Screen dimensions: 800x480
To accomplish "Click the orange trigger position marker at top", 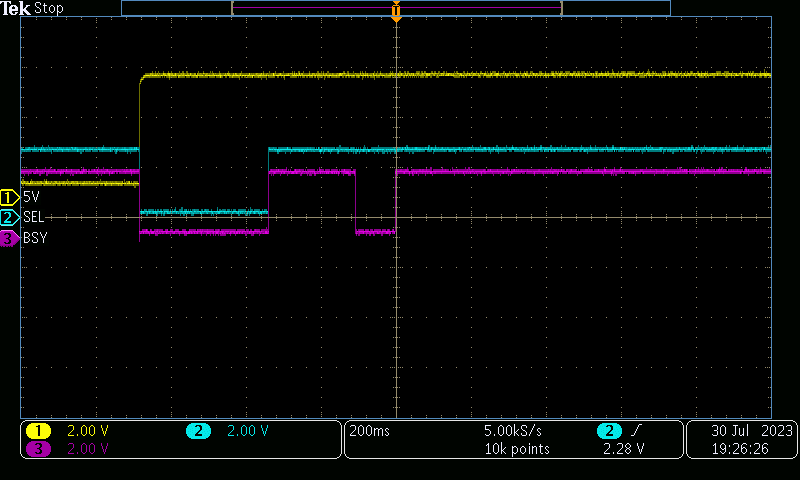I will [396, 11].
